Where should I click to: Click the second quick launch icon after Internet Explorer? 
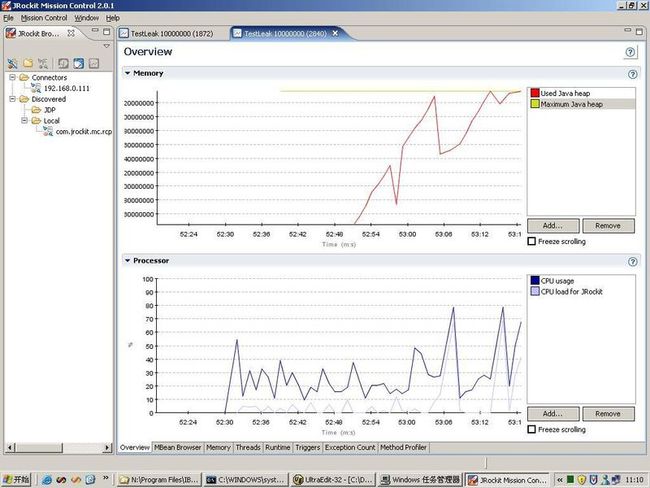point(61,480)
